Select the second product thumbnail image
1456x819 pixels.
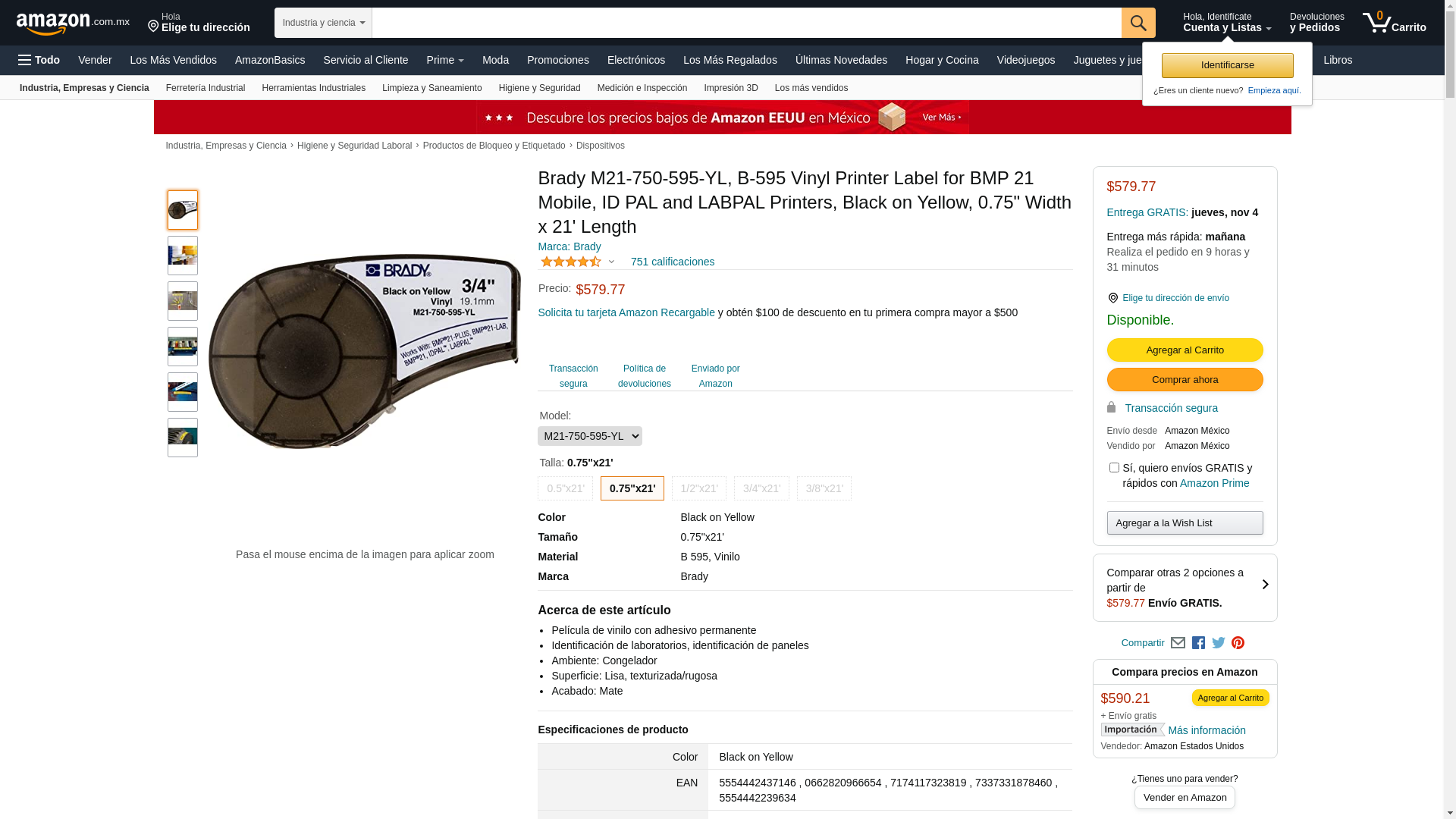coord(183,256)
